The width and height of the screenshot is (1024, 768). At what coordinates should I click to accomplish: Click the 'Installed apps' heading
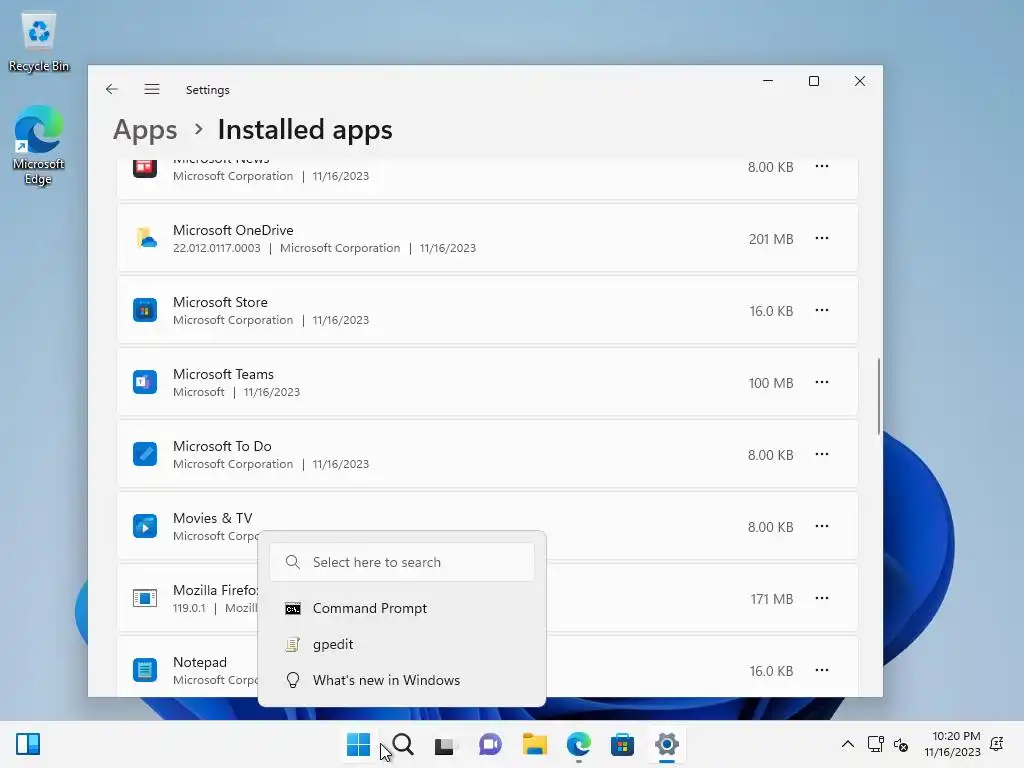(x=305, y=129)
